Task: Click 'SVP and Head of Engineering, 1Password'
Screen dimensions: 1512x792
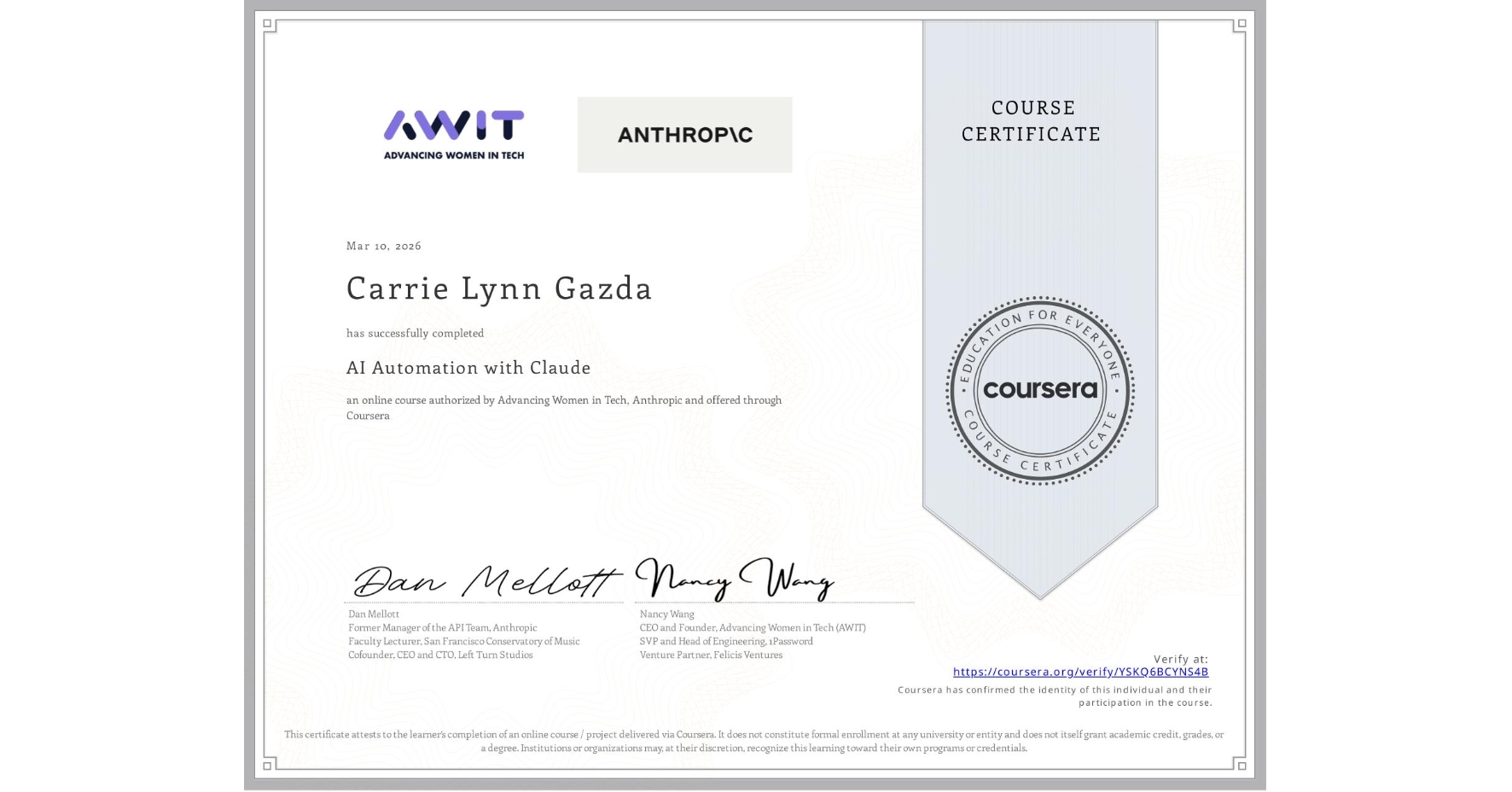Action: (x=726, y=641)
